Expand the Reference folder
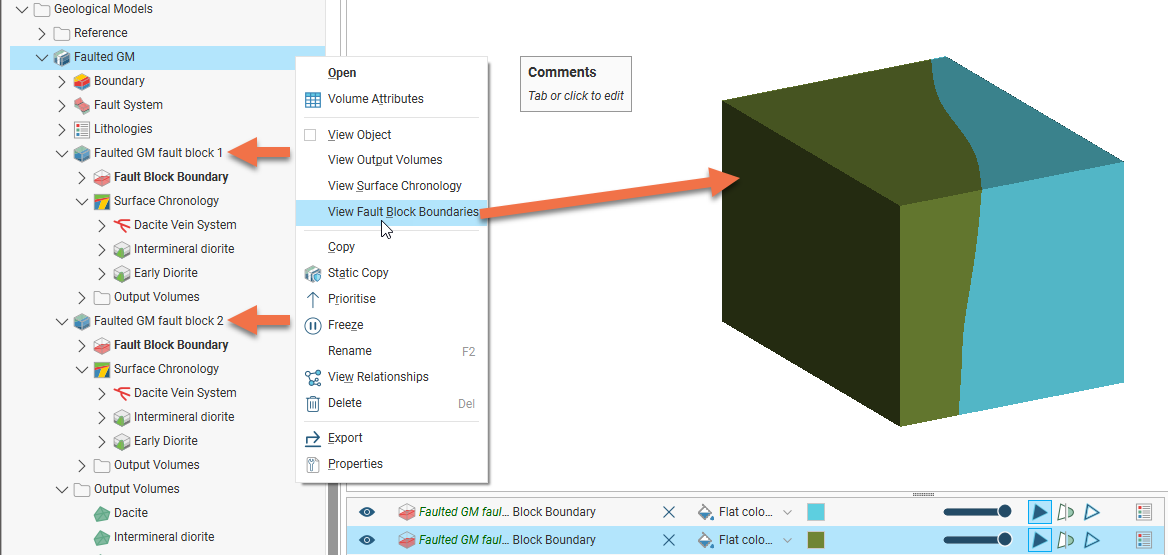The width and height of the screenshot is (1168, 555). click(x=41, y=33)
